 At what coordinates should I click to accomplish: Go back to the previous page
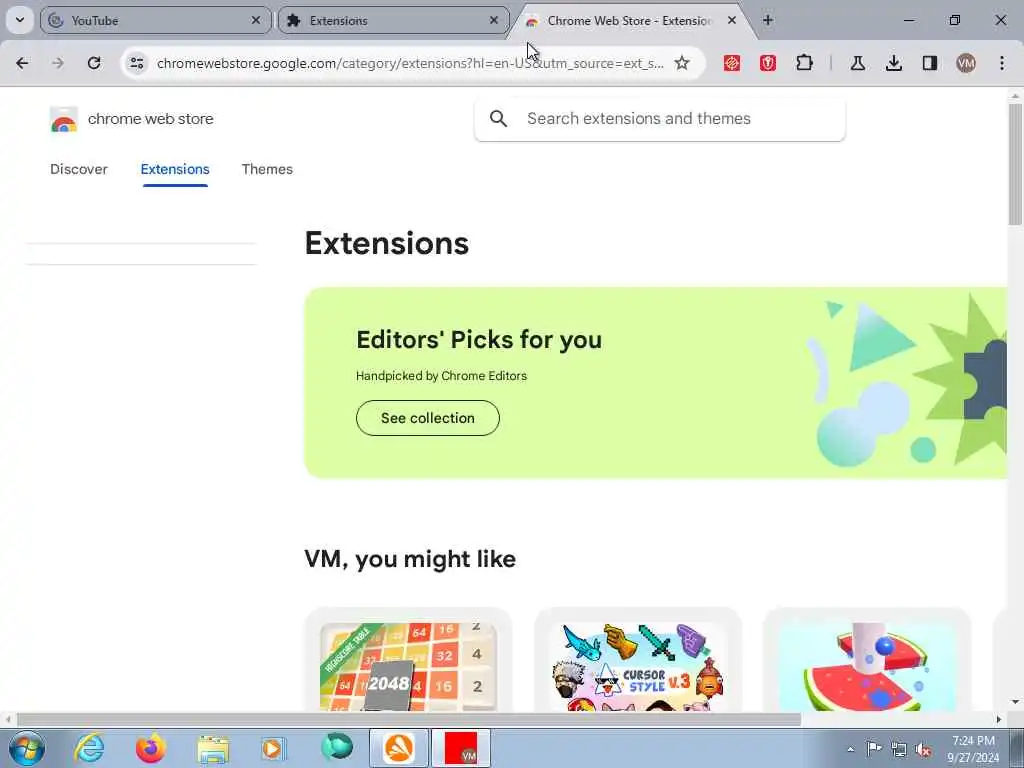point(22,63)
